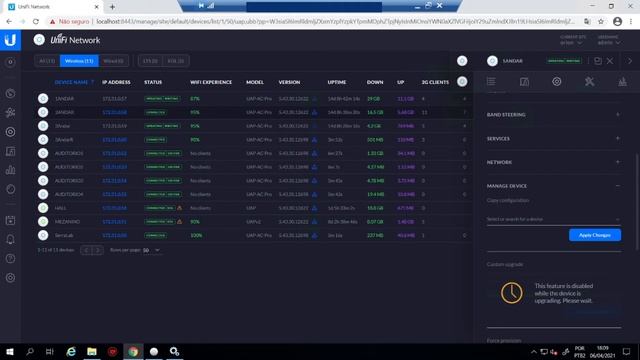Open the select or search for a device dropdown
640x360 pixels.
(x=553, y=219)
